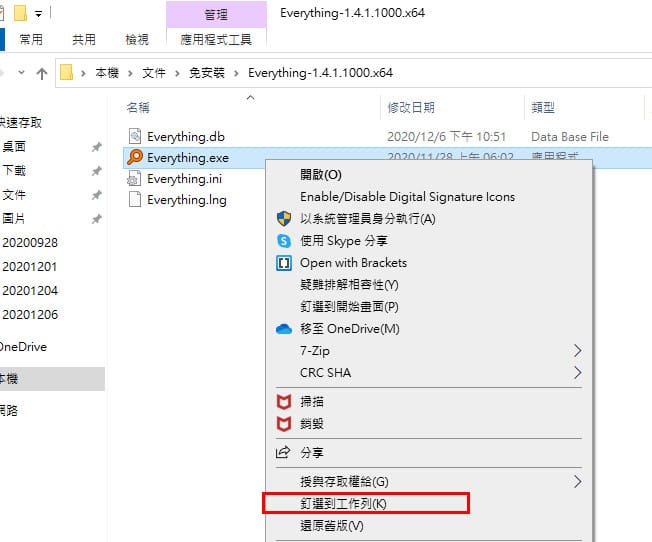The image size is (652, 542).
Task: Select 開啟(O) in context menu
Action: pos(321,174)
